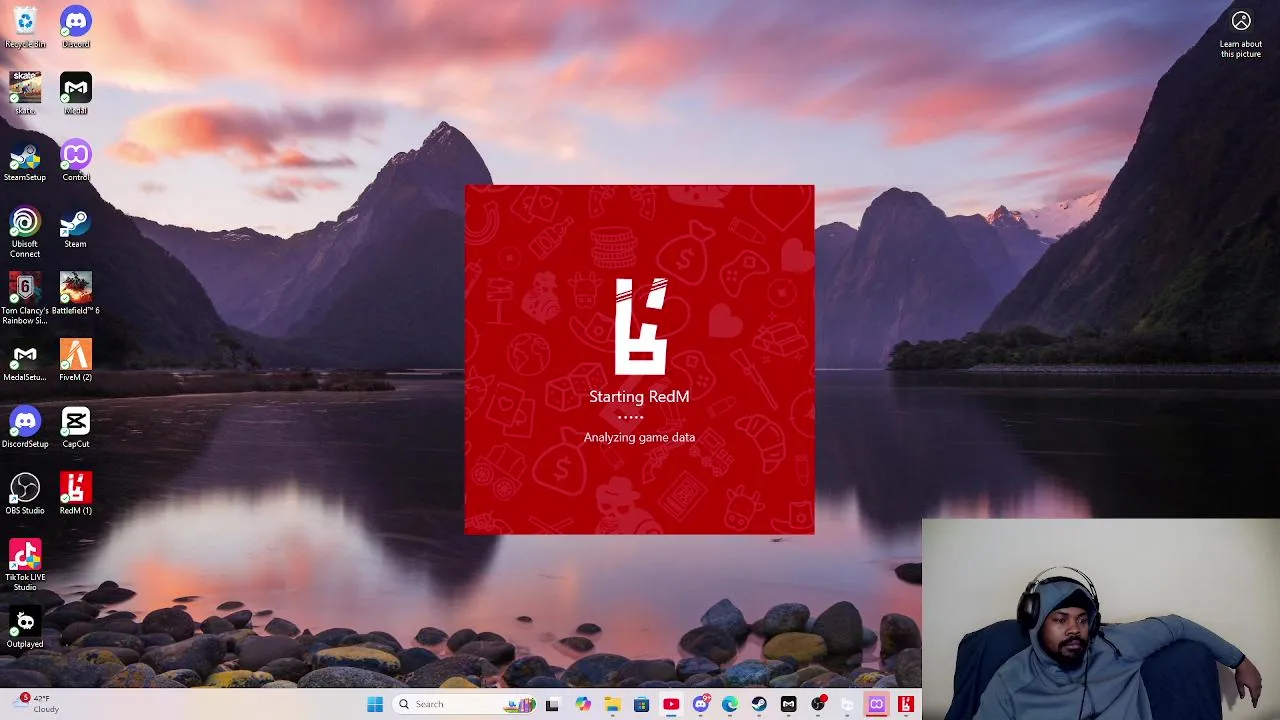Screen dimensions: 1280x720
Task: Open Medal from the taskbar
Action: click(789, 704)
